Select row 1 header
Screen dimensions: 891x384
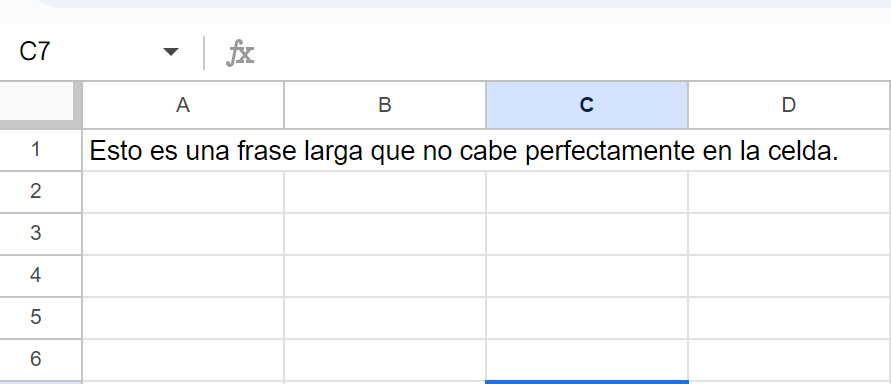point(36,150)
